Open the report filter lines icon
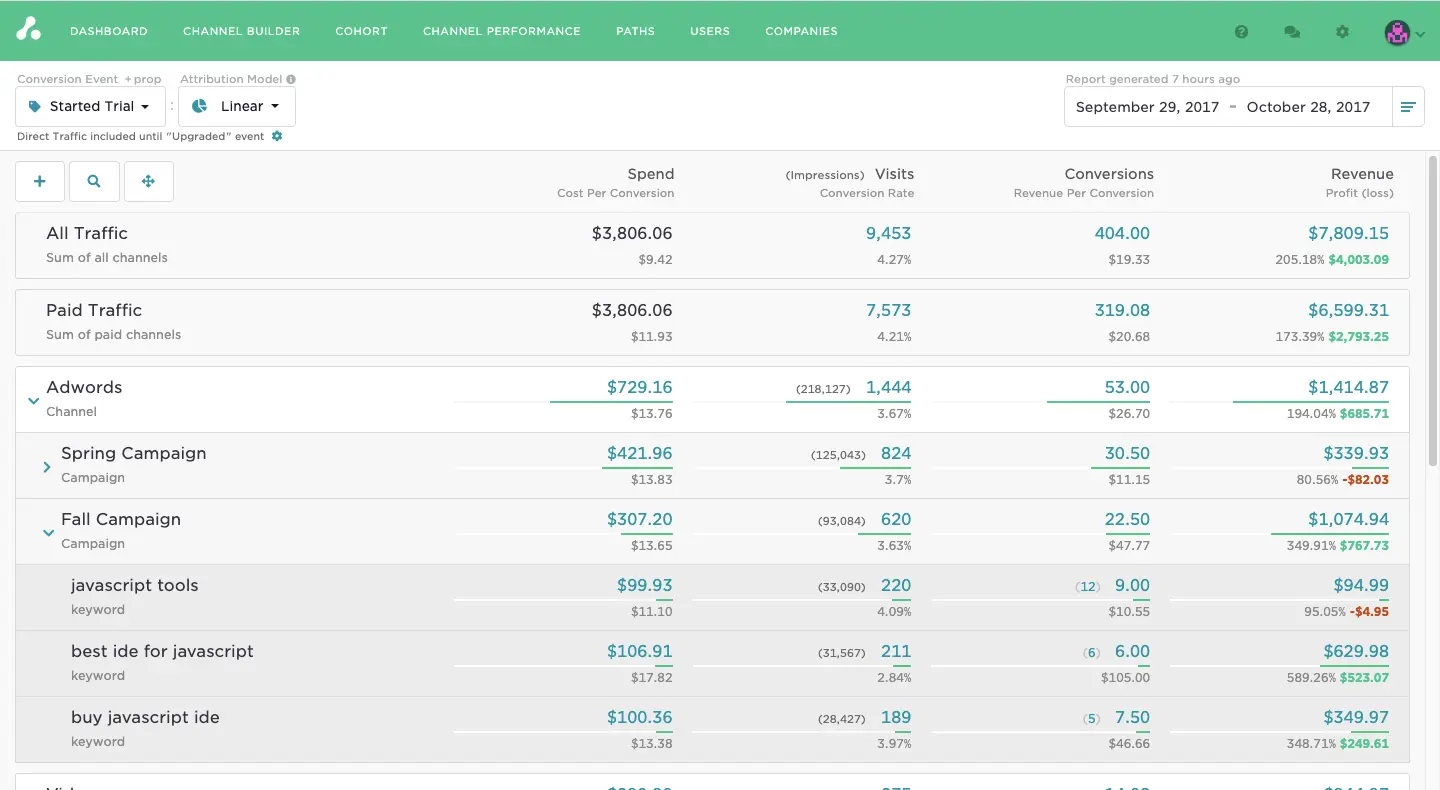This screenshot has height=790, width=1440. [x=1408, y=107]
